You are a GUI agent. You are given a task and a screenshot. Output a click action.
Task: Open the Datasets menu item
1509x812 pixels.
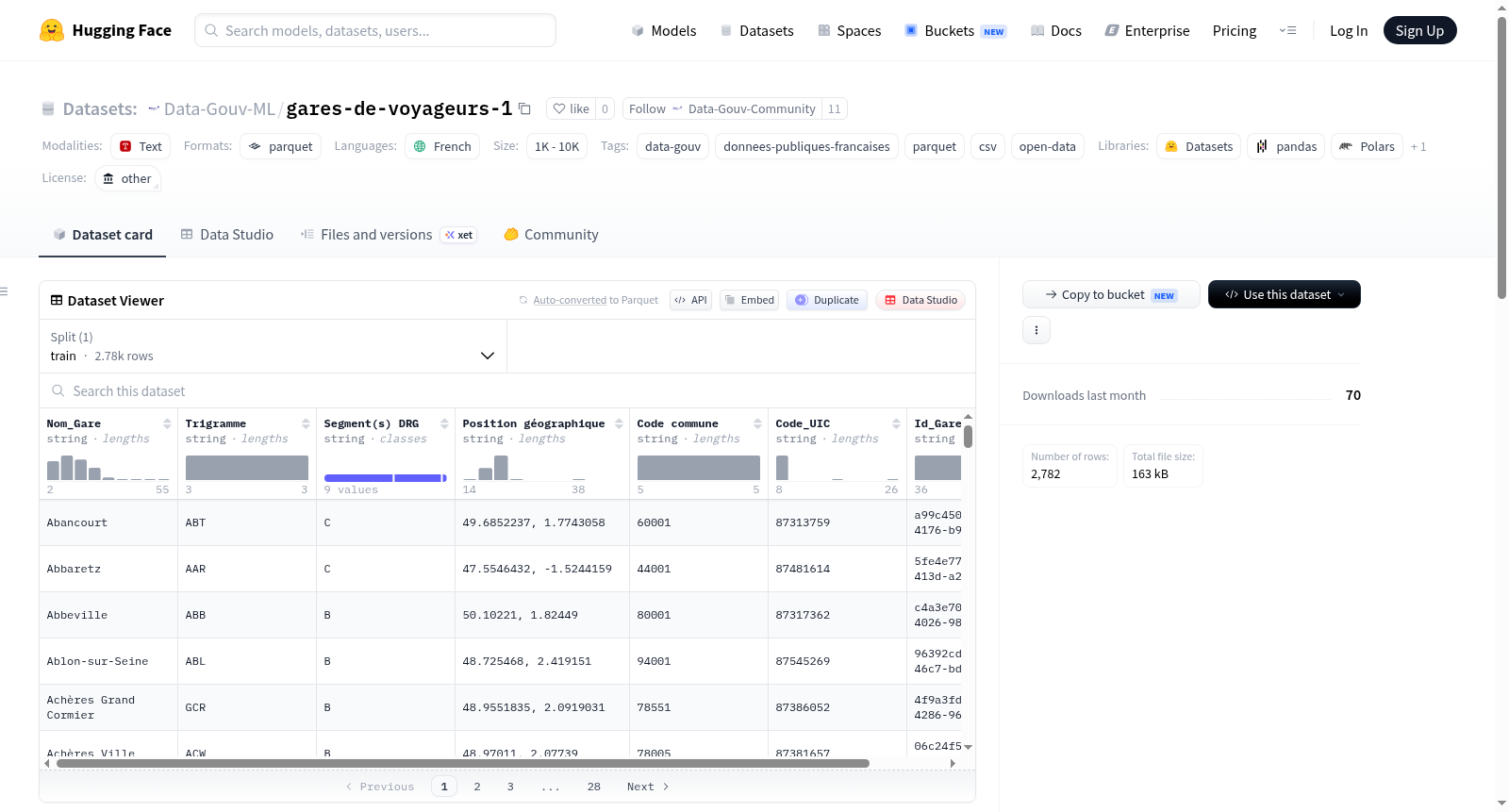pyautogui.click(x=756, y=30)
